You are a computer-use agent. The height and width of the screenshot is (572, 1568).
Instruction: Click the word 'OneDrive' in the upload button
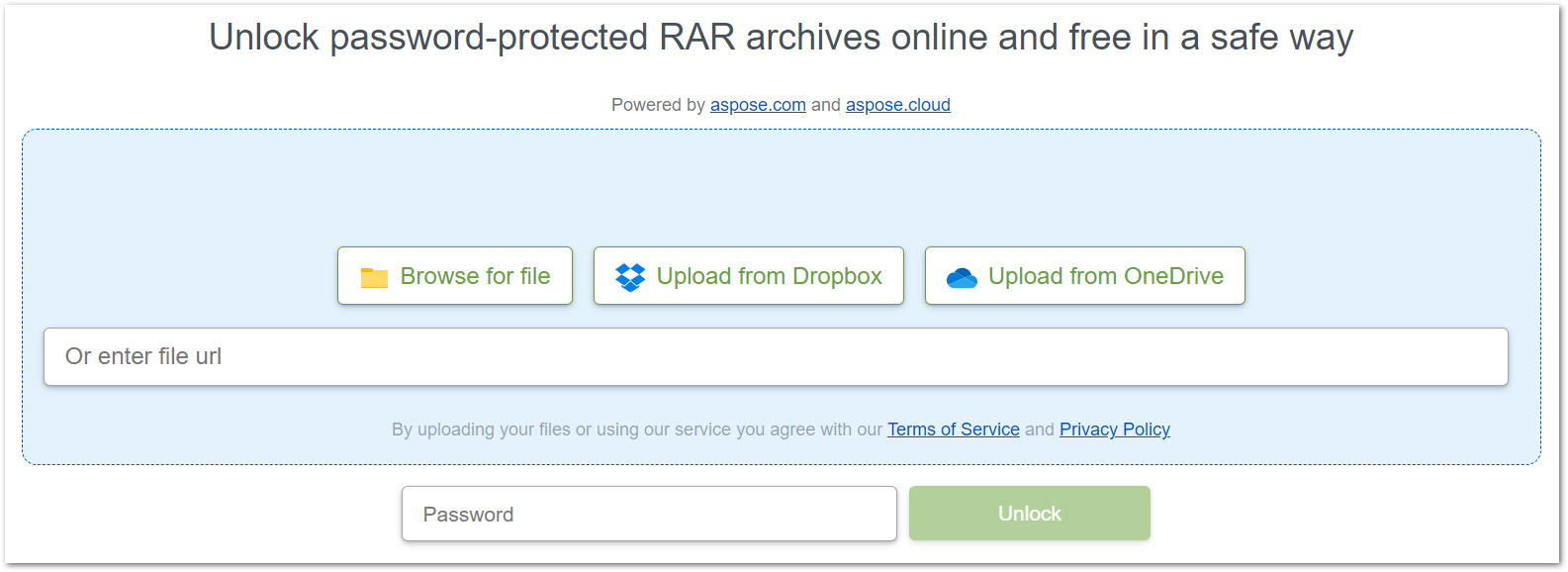(x=1173, y=276)
